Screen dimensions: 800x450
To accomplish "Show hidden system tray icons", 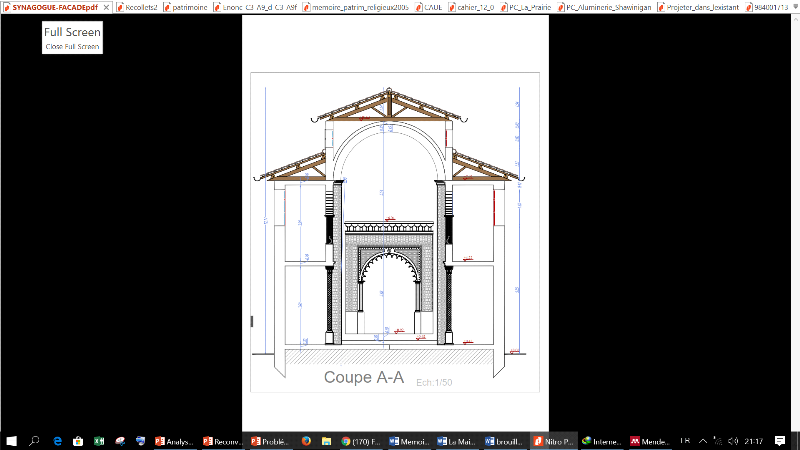I will [x=702, y=440].
